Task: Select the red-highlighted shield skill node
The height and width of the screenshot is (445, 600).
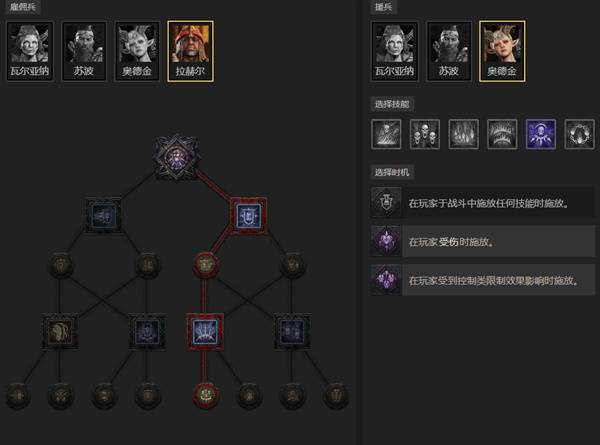Action: click(248, 216)
